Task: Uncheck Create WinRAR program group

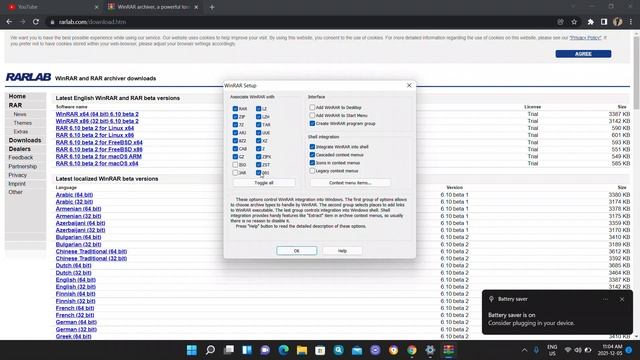Action: click(x=312, y=123)
